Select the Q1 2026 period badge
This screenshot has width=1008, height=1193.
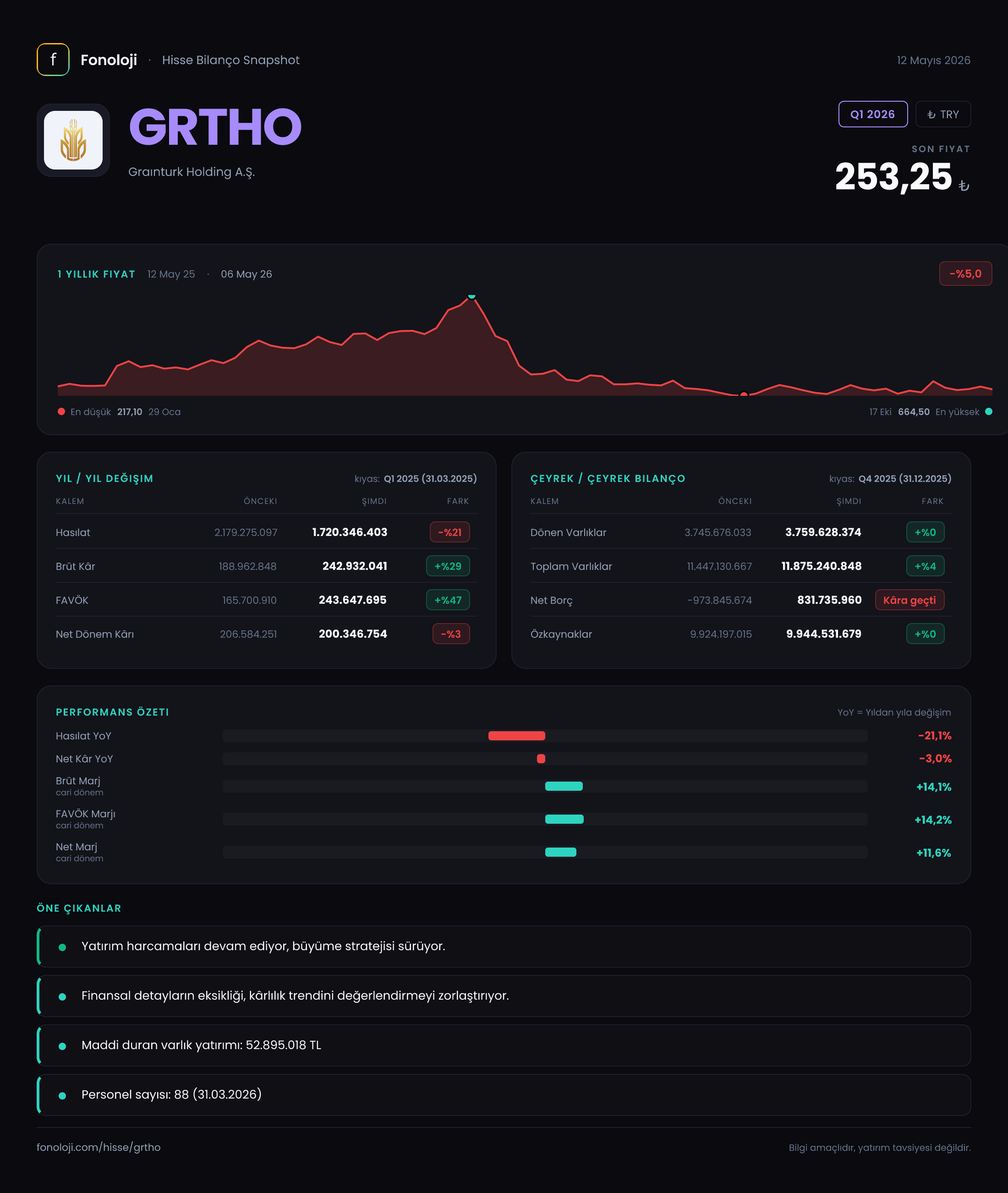point(872,114)
